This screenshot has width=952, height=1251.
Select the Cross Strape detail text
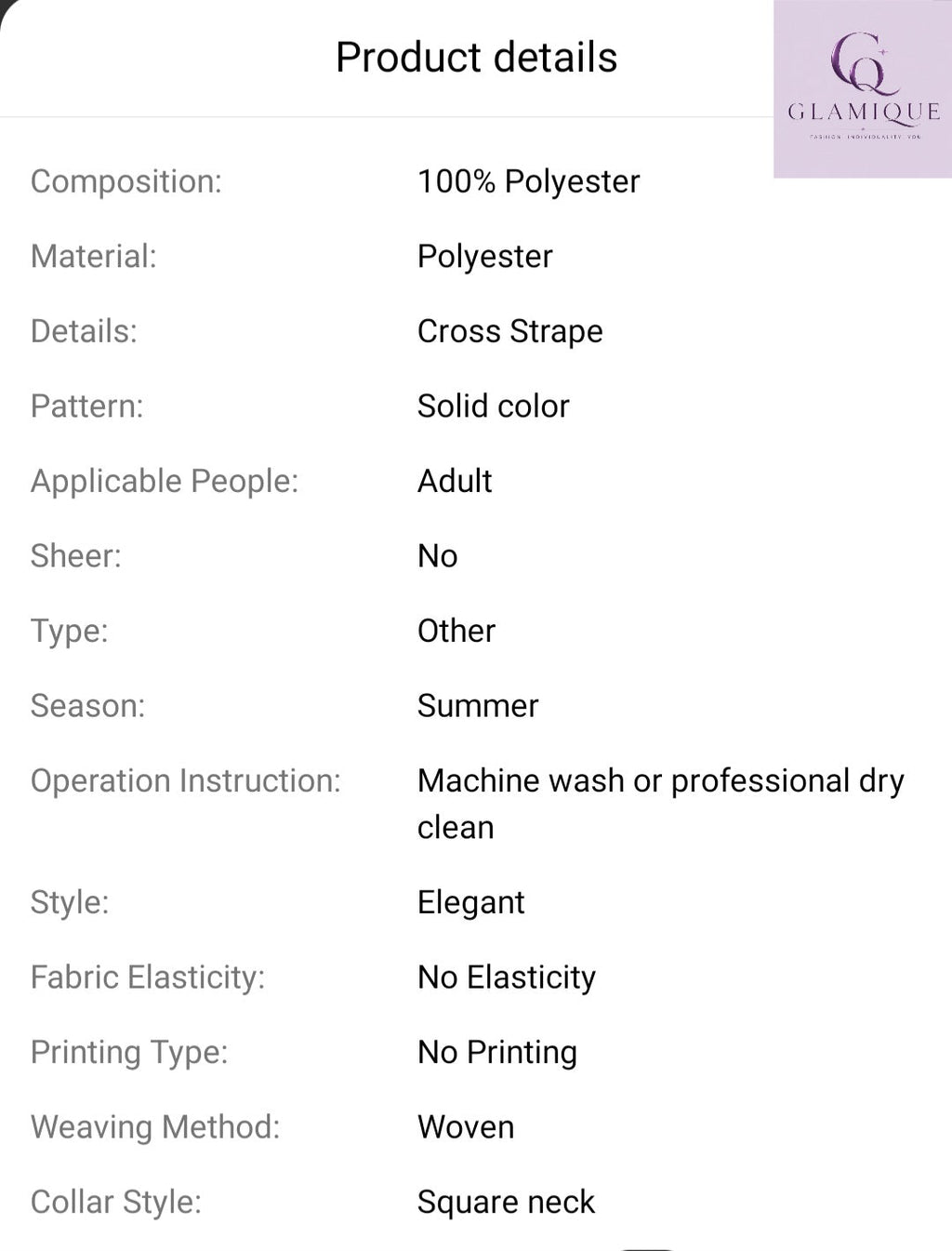pyautogui.click(x=509, y=331)
